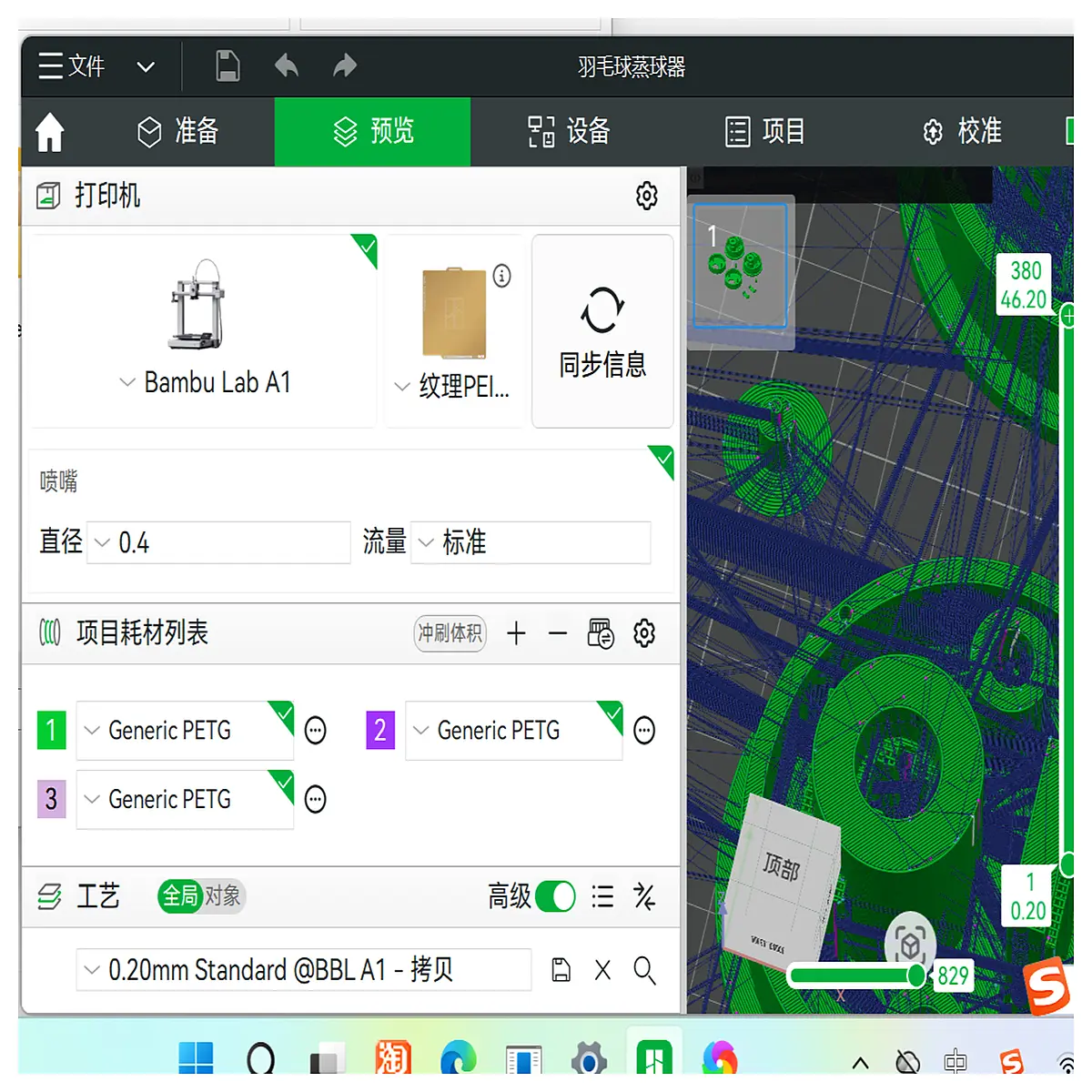Open the Bambu Lab A1 printer dropdown
Screen dimensions: 1092x1092
point(204,382)
